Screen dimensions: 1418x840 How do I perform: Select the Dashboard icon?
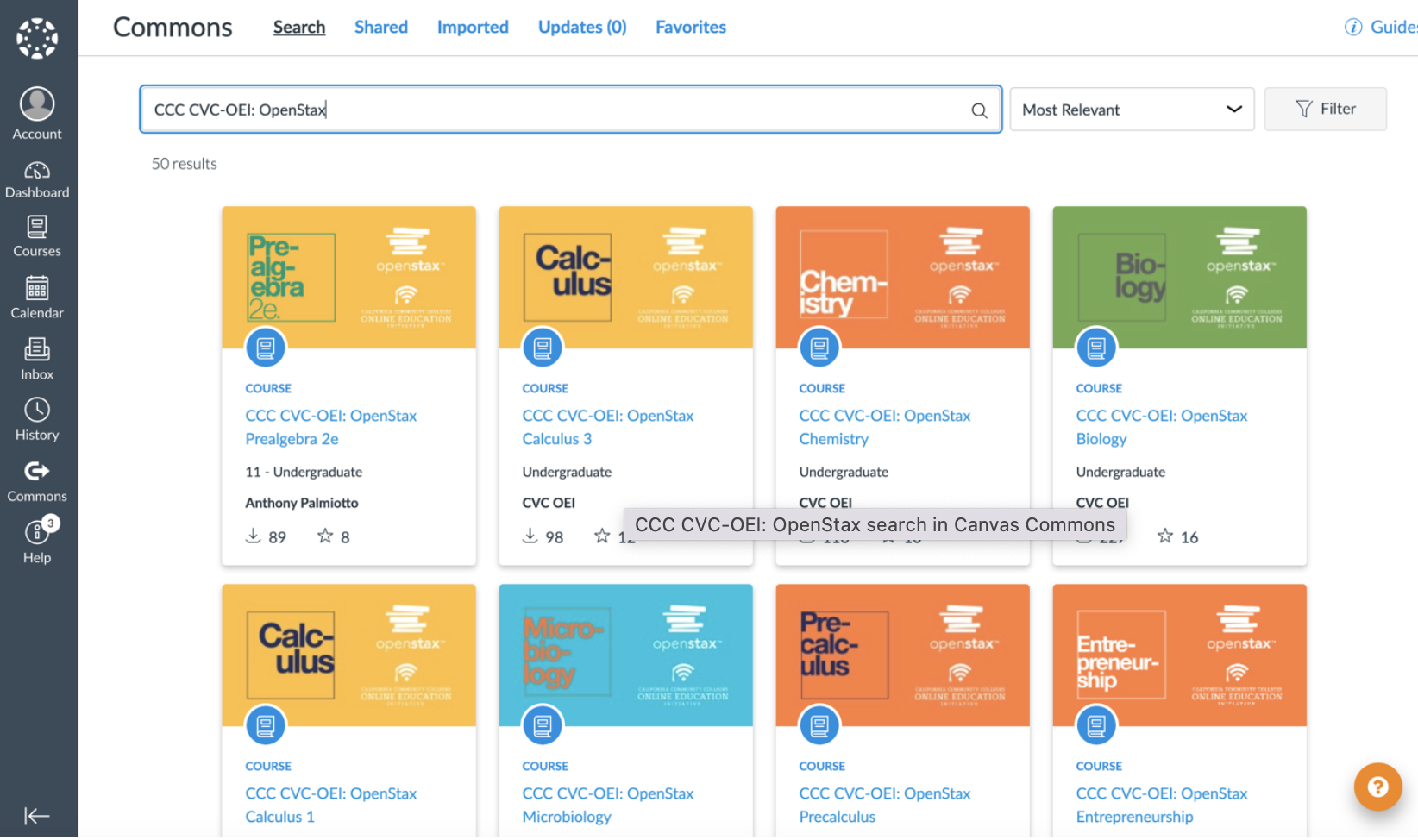click(37, 172)
